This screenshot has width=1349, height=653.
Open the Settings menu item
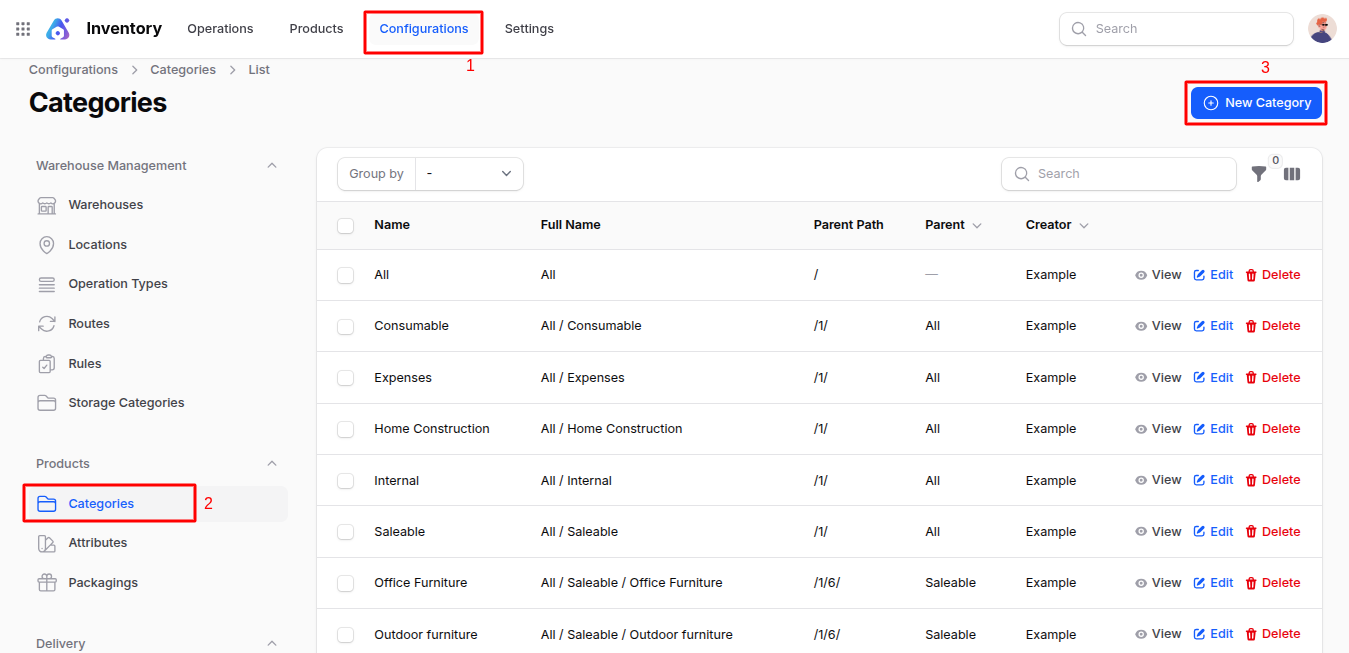pos(529,28)
